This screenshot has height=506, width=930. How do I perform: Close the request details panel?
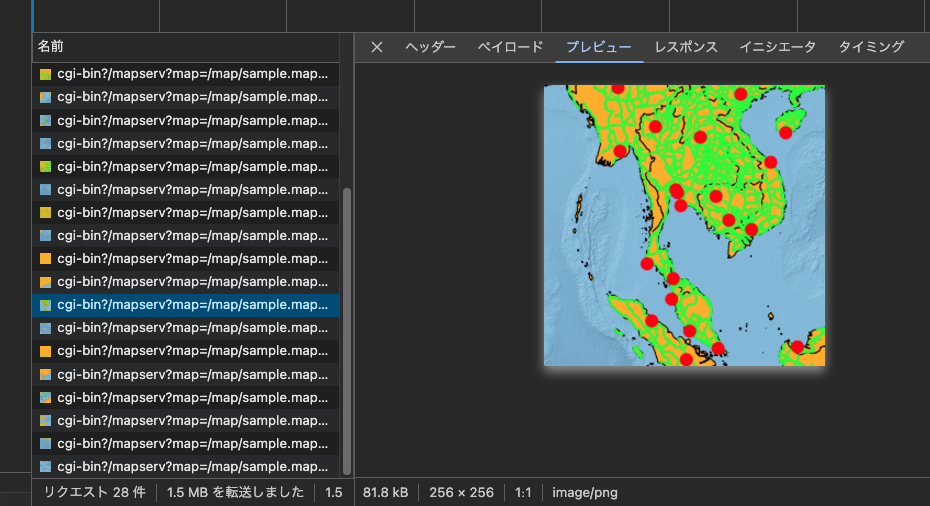(x=377, y=47)
